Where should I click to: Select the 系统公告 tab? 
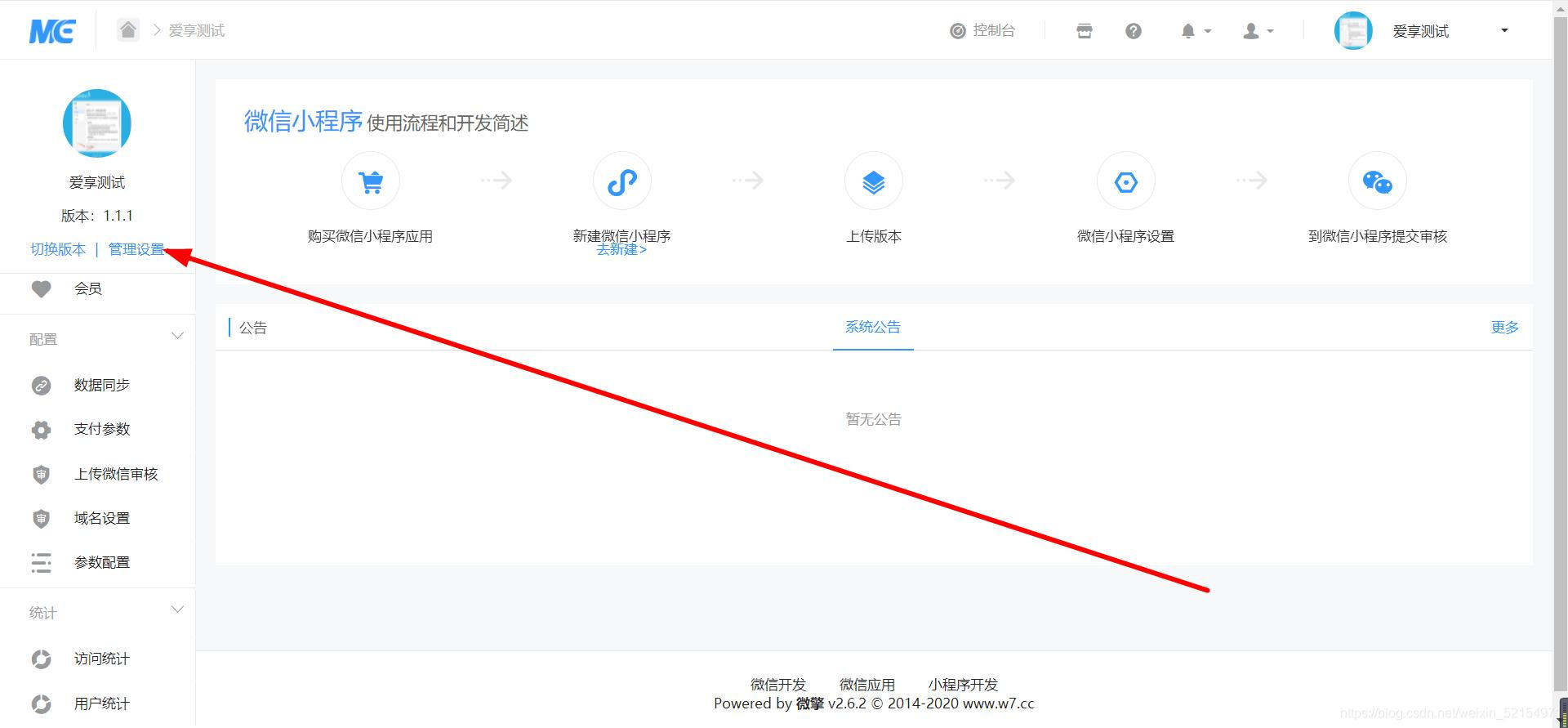pyautogui.click(x=873, y=327)
